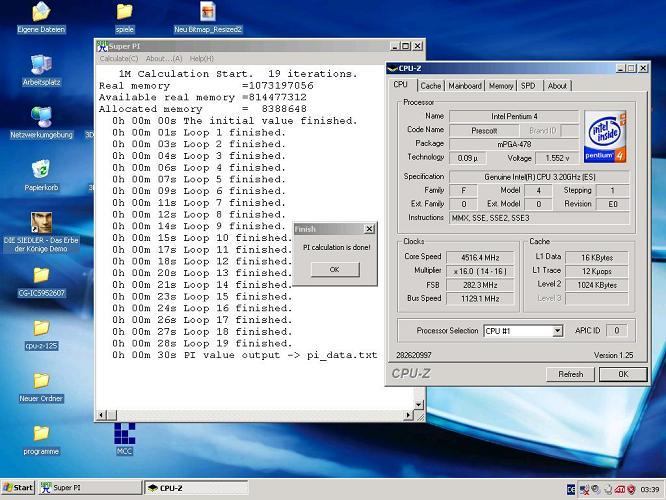Click the Specification field text
This screenshot has height=500, width=666.
coord(539,177)
